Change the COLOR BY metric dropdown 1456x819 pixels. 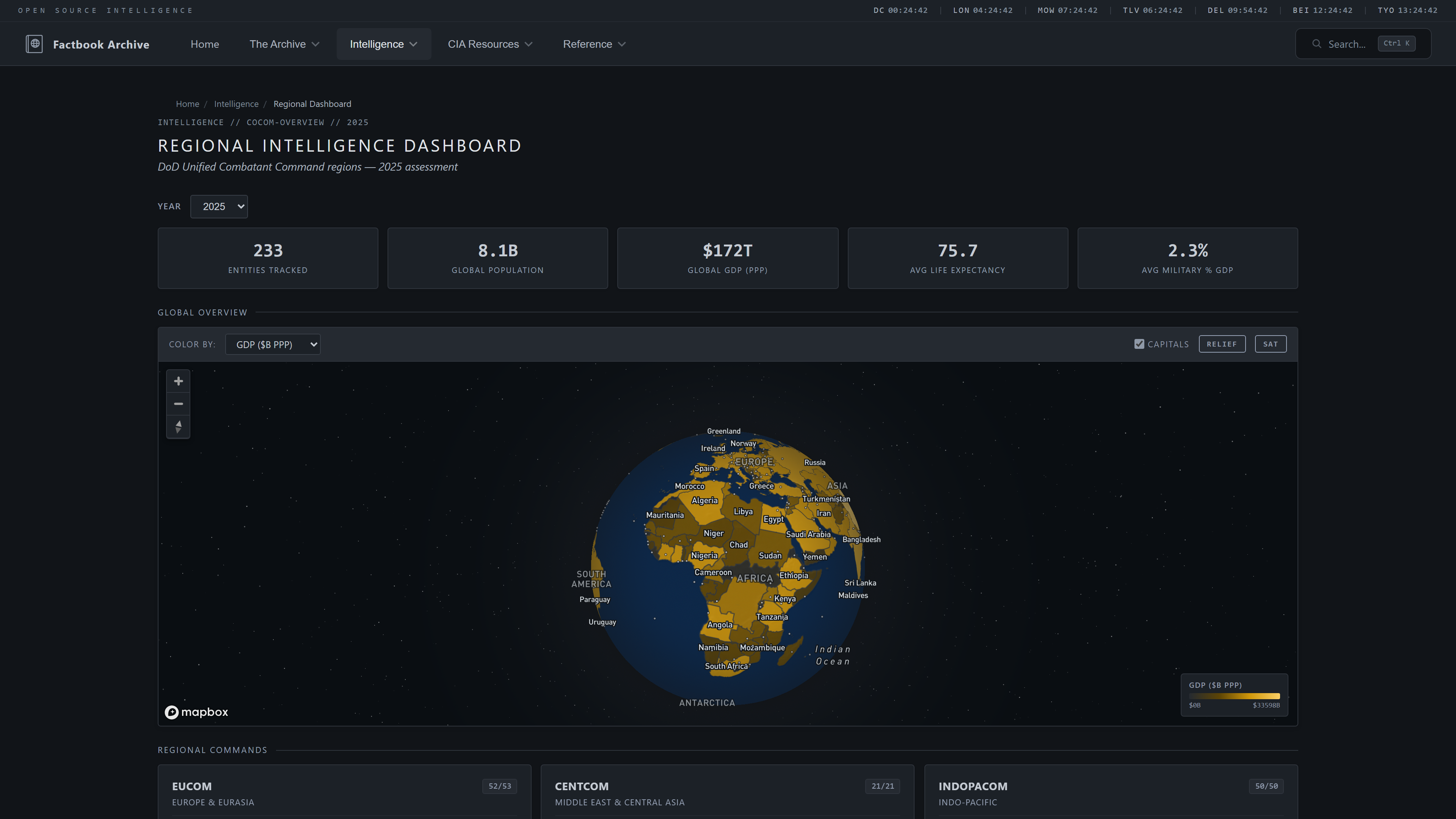click(273, 344)
